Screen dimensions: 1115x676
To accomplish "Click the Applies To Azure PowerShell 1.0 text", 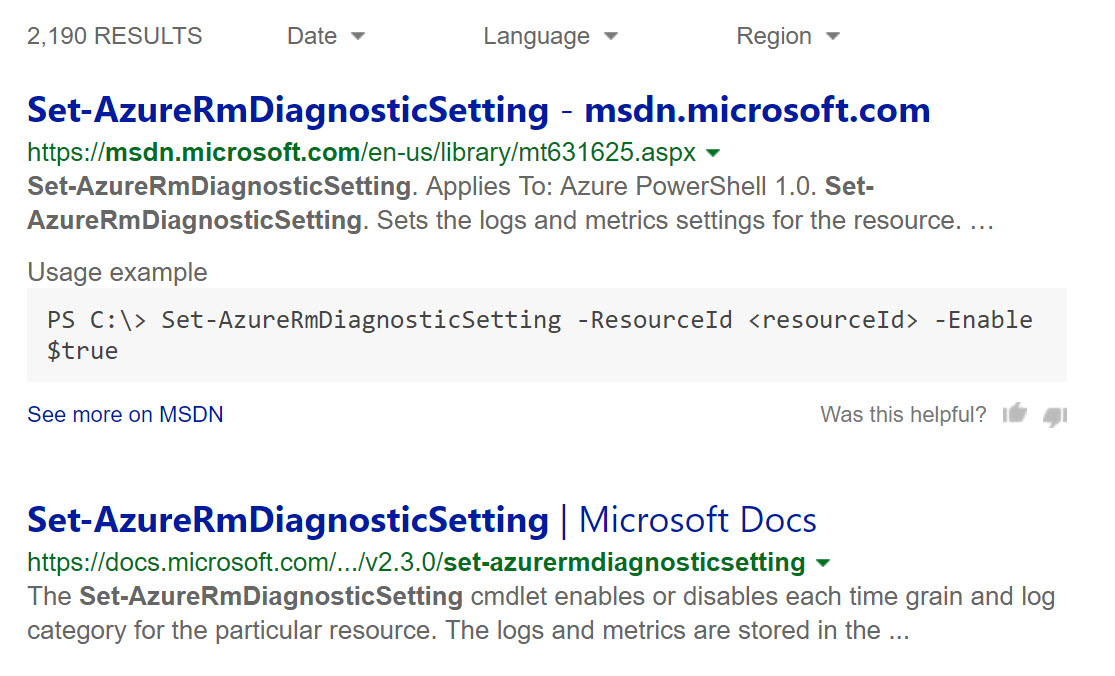I will point(618,186).
